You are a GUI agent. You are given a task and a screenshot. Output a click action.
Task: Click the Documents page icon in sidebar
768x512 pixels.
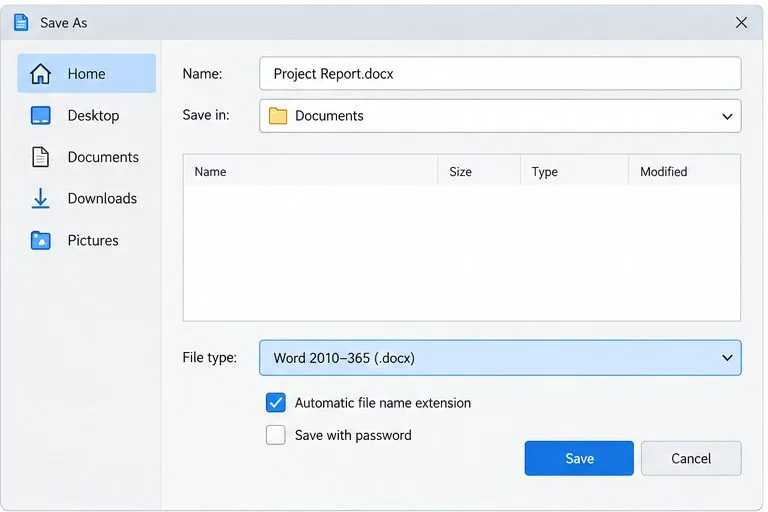click(x=40, y=157)
